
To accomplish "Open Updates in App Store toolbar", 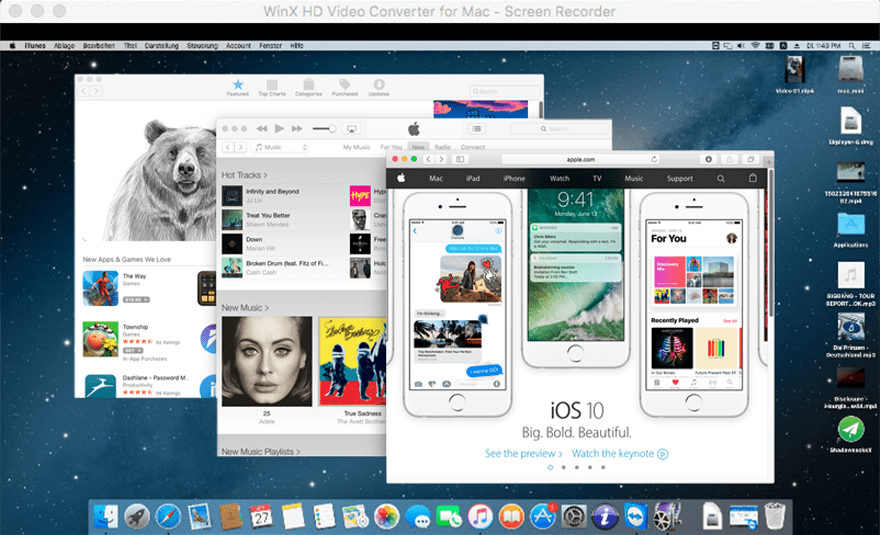I will 379,88.
